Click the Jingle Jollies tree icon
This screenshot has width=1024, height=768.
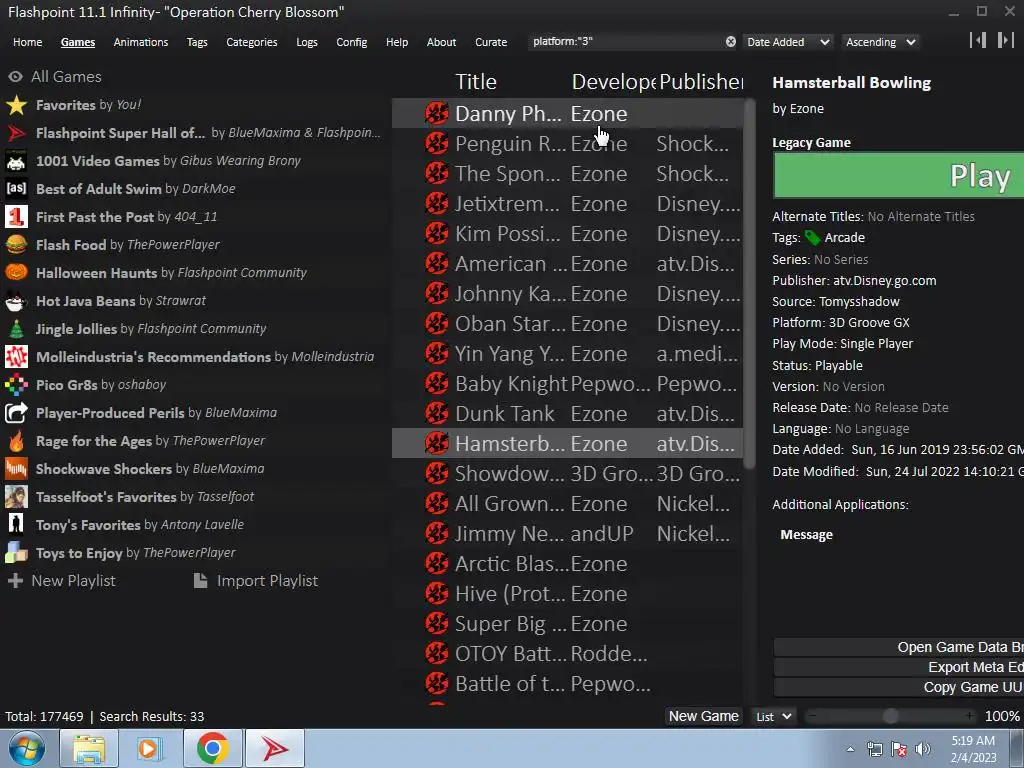coord(16,329)
